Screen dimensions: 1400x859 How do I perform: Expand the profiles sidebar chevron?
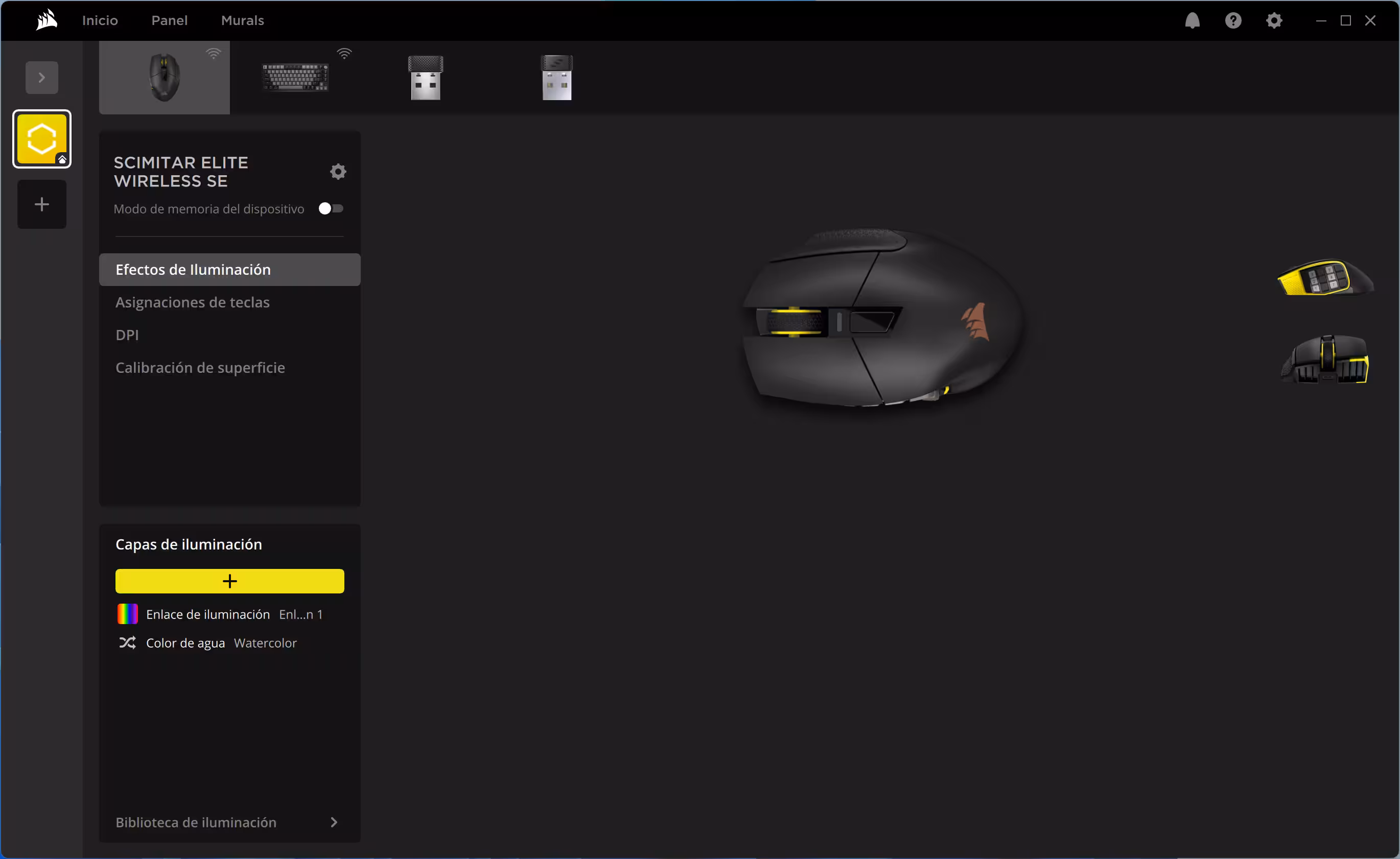tap(41, 77)
